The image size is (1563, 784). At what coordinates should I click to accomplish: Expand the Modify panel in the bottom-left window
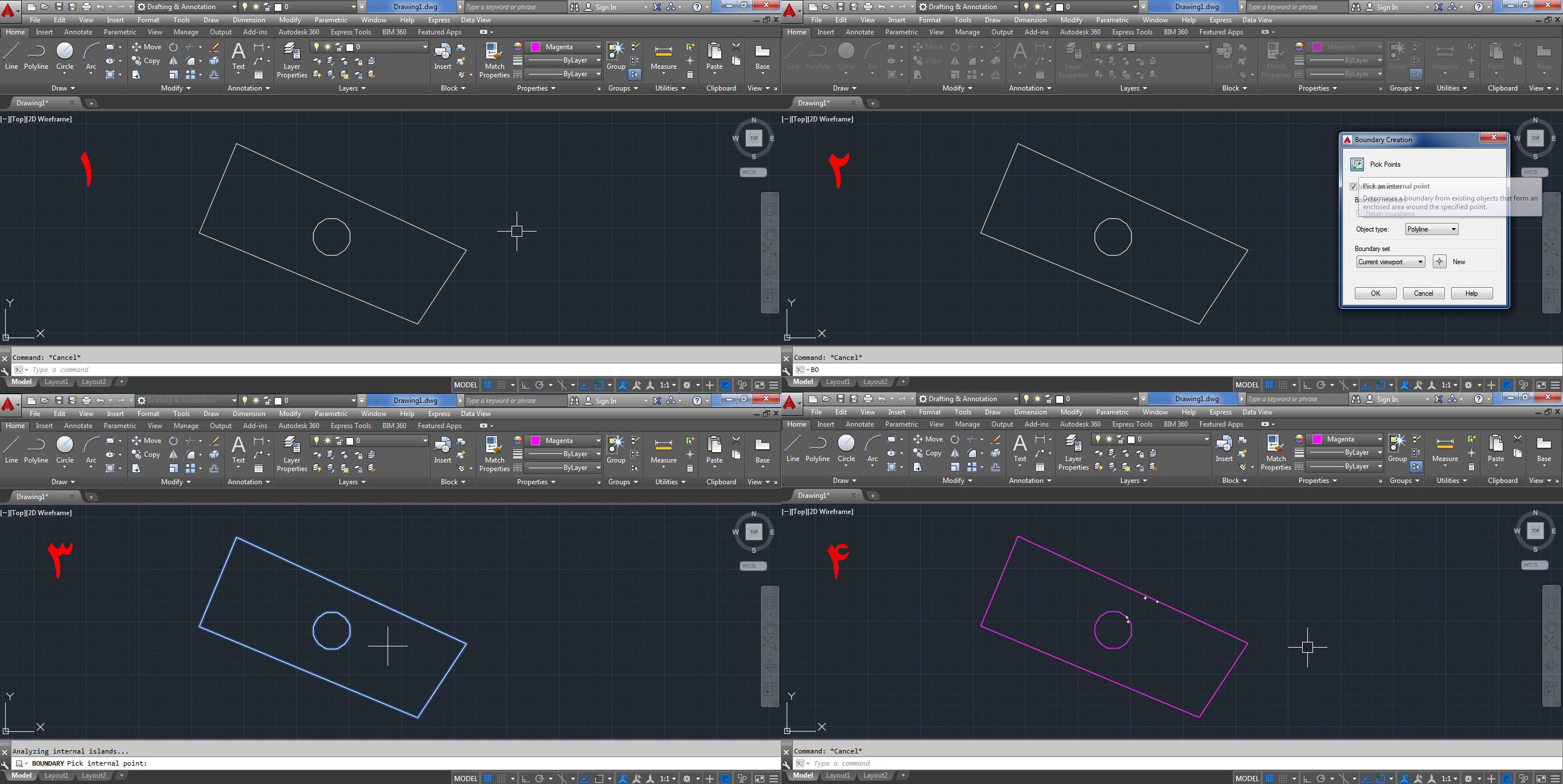tap(175, 482)
